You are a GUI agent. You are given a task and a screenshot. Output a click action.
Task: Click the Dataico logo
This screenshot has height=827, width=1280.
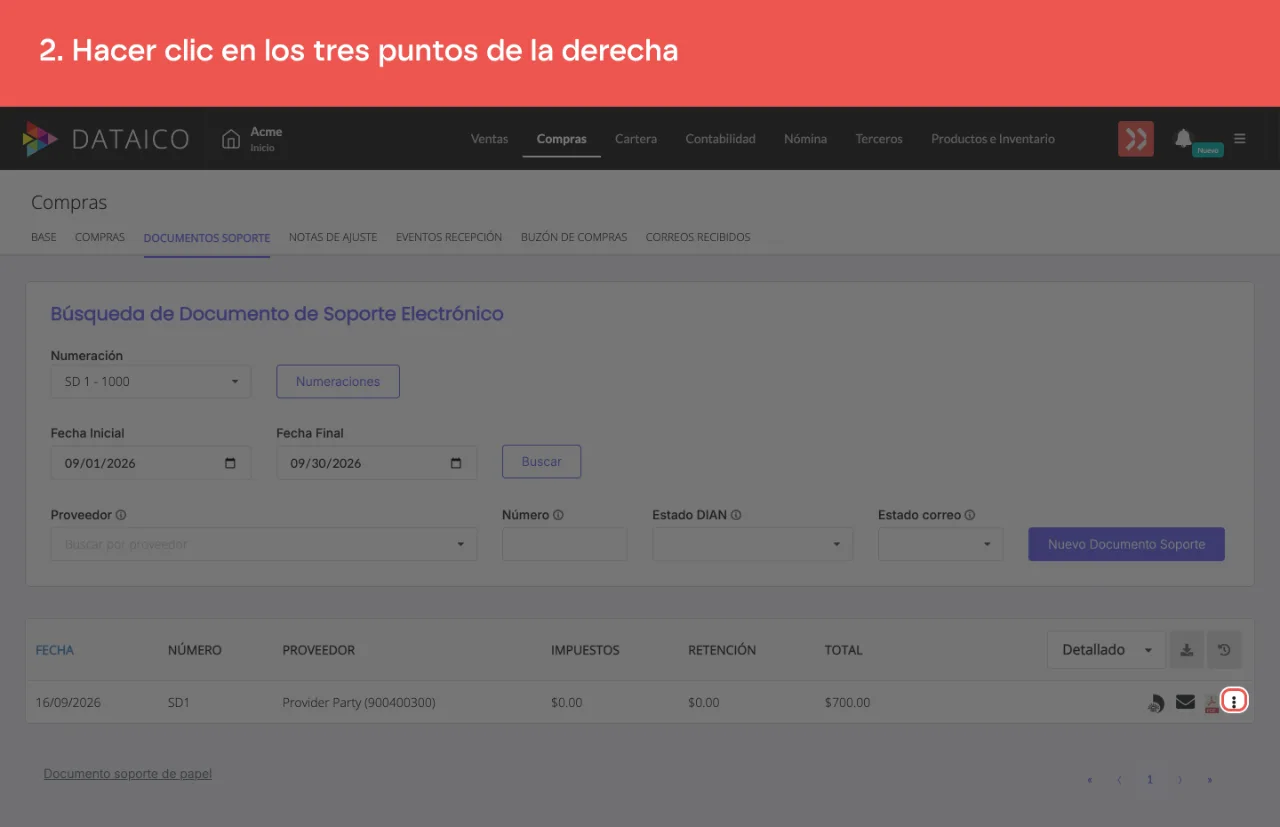[x=105, y=139]
